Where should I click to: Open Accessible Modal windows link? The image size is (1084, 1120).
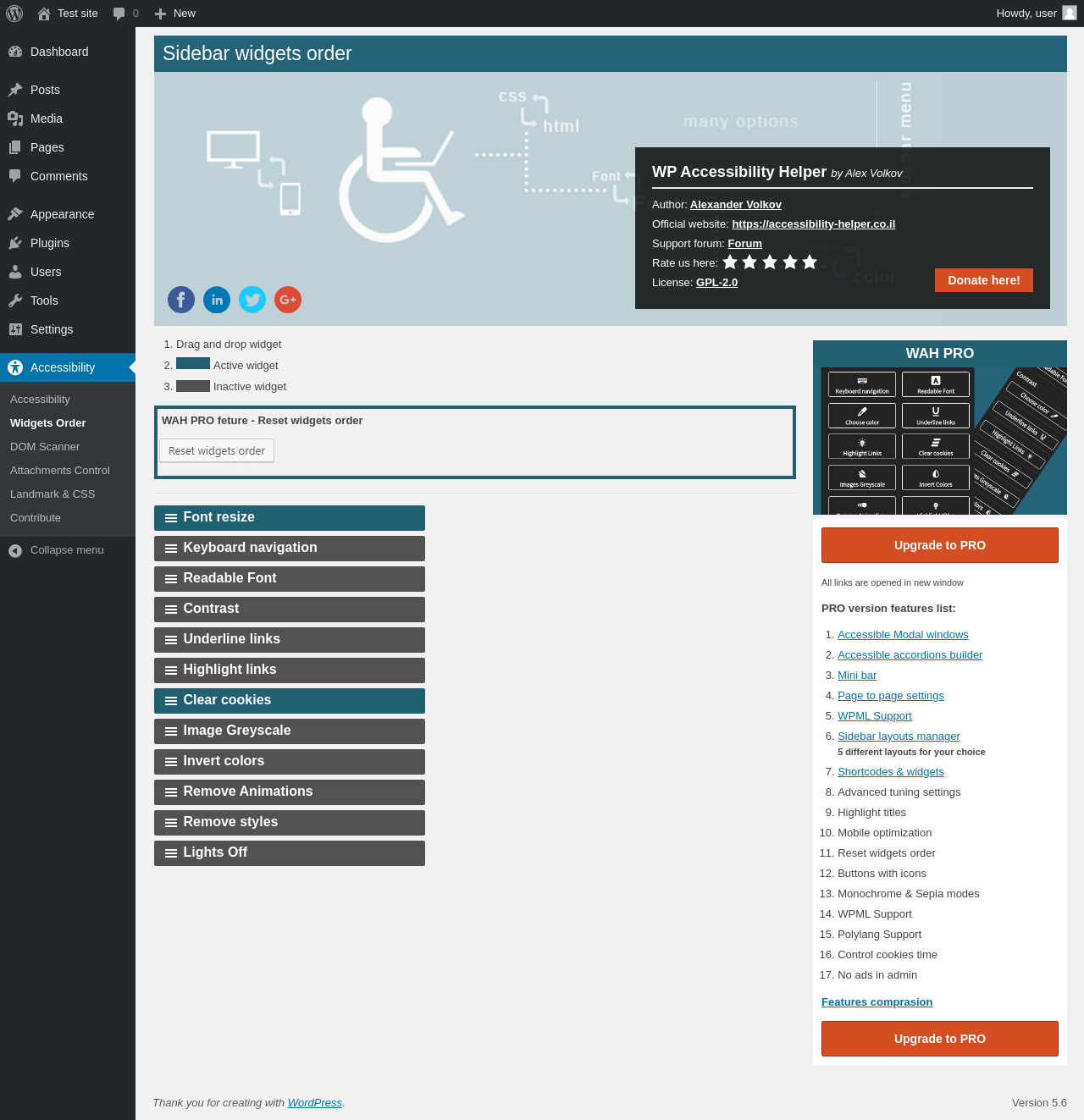click(x=903, y=635)
